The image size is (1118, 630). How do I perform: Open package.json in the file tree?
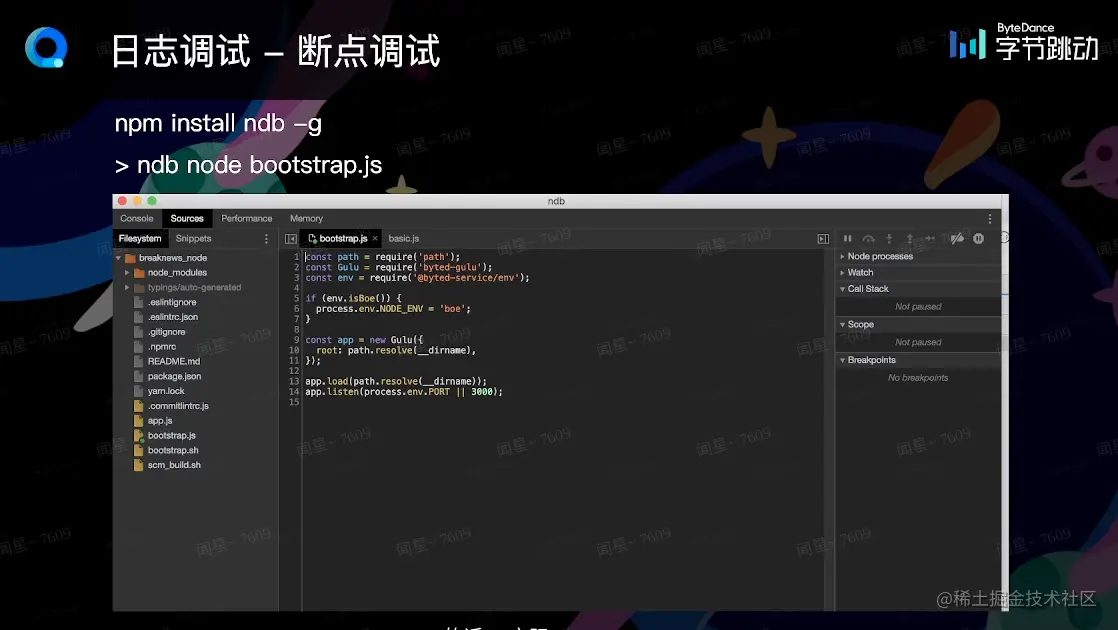click(175, 376)
